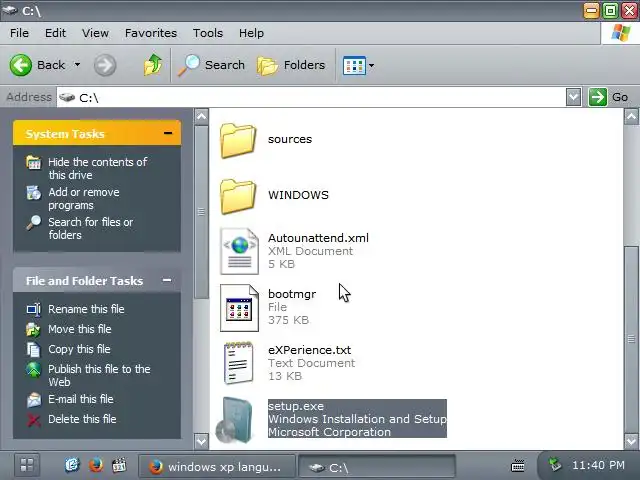Viewport: 640px width, 480px height.
Task: Open Search from the toolbar
Action: pos(211,65)
